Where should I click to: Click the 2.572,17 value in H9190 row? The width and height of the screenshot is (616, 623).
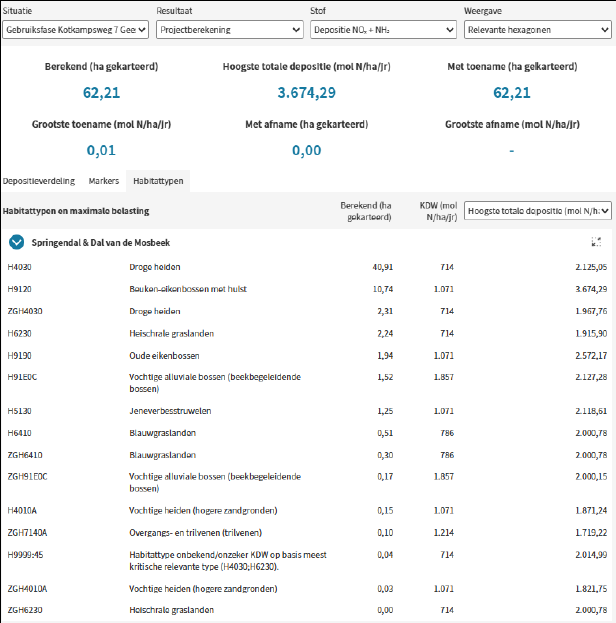pos(591,356)
